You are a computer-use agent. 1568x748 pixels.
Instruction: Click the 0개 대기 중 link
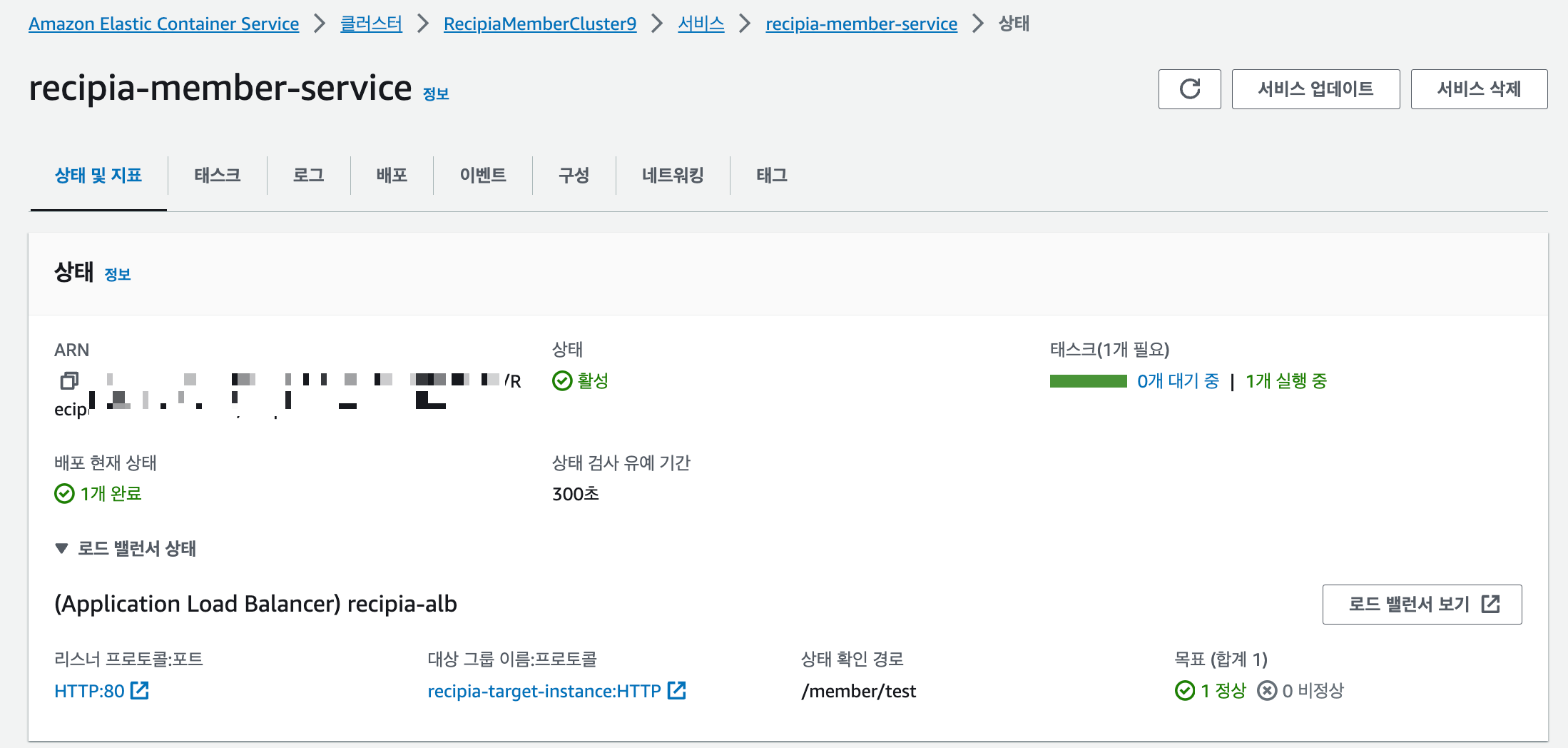[x=1177, y=381]
